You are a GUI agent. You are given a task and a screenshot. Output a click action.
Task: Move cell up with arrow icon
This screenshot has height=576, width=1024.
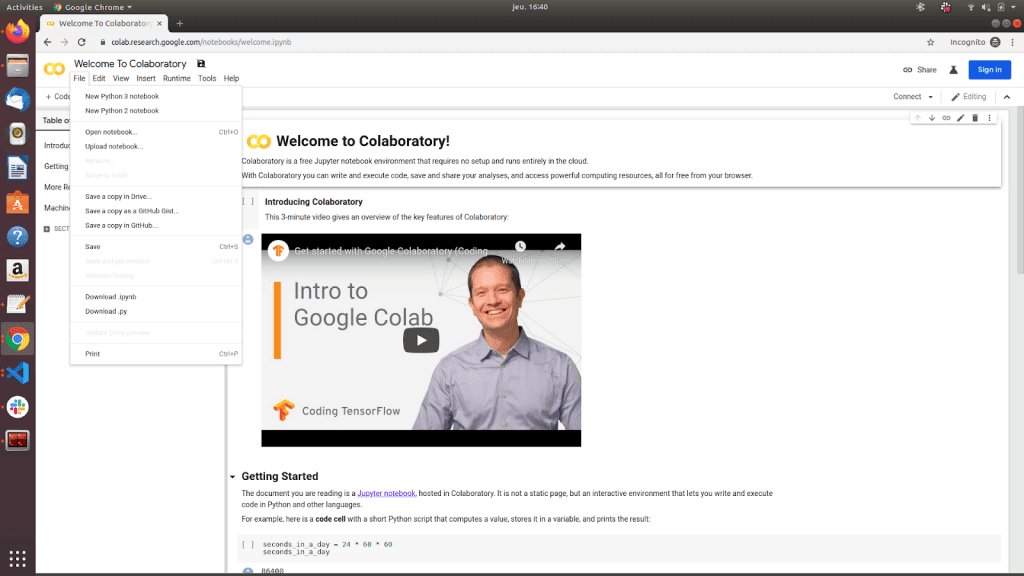(918, 118)
